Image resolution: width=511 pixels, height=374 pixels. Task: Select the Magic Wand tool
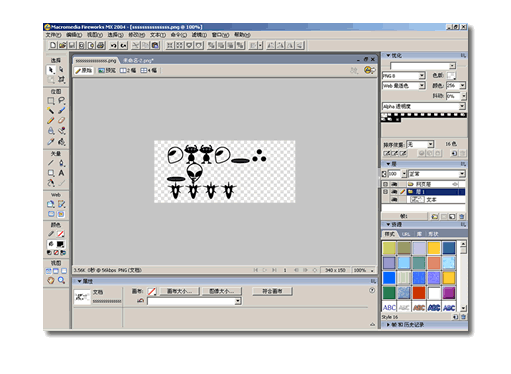point(51,110)
